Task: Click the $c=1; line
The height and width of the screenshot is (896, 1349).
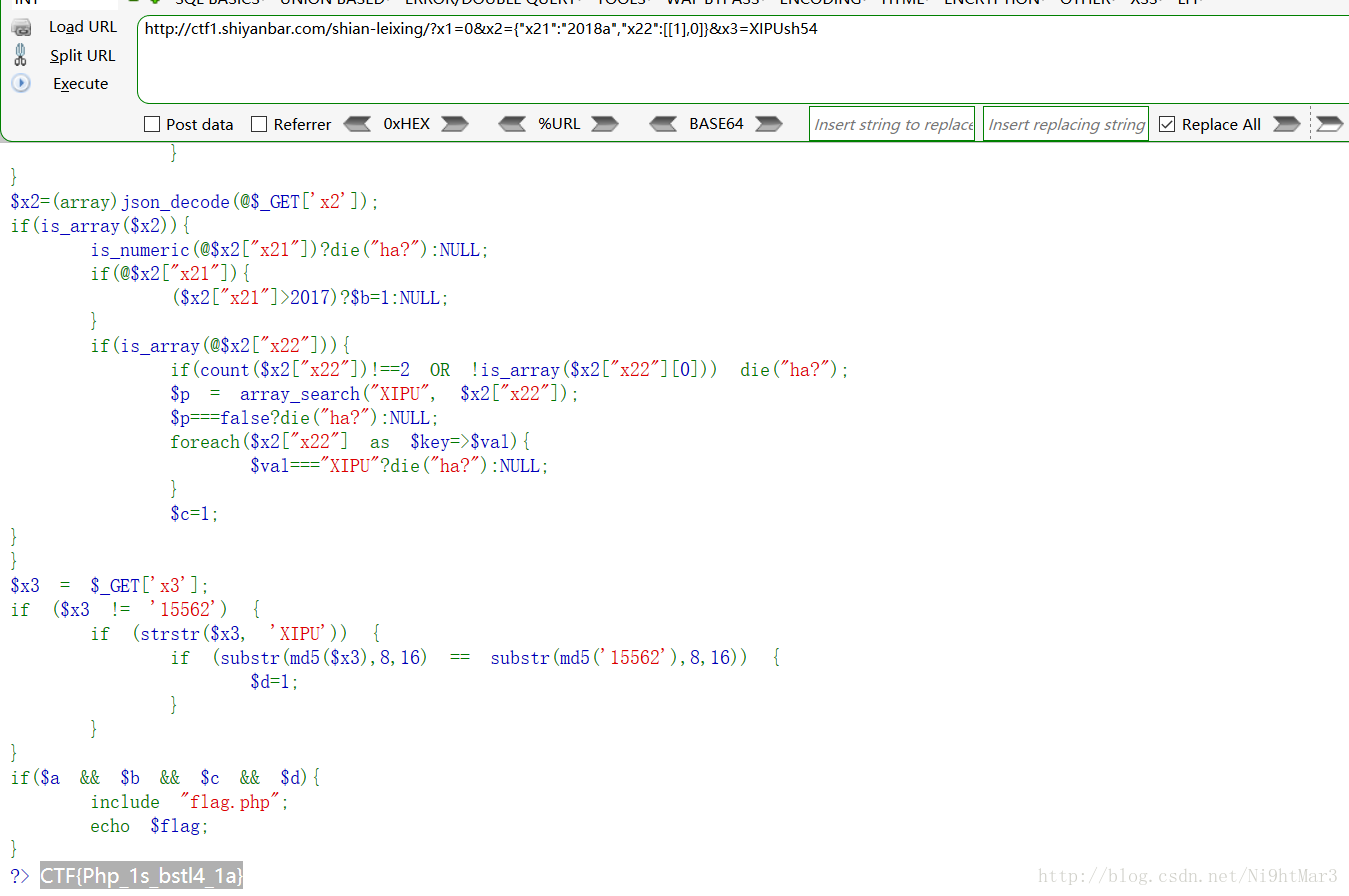Action: click(x=194, y=514)
